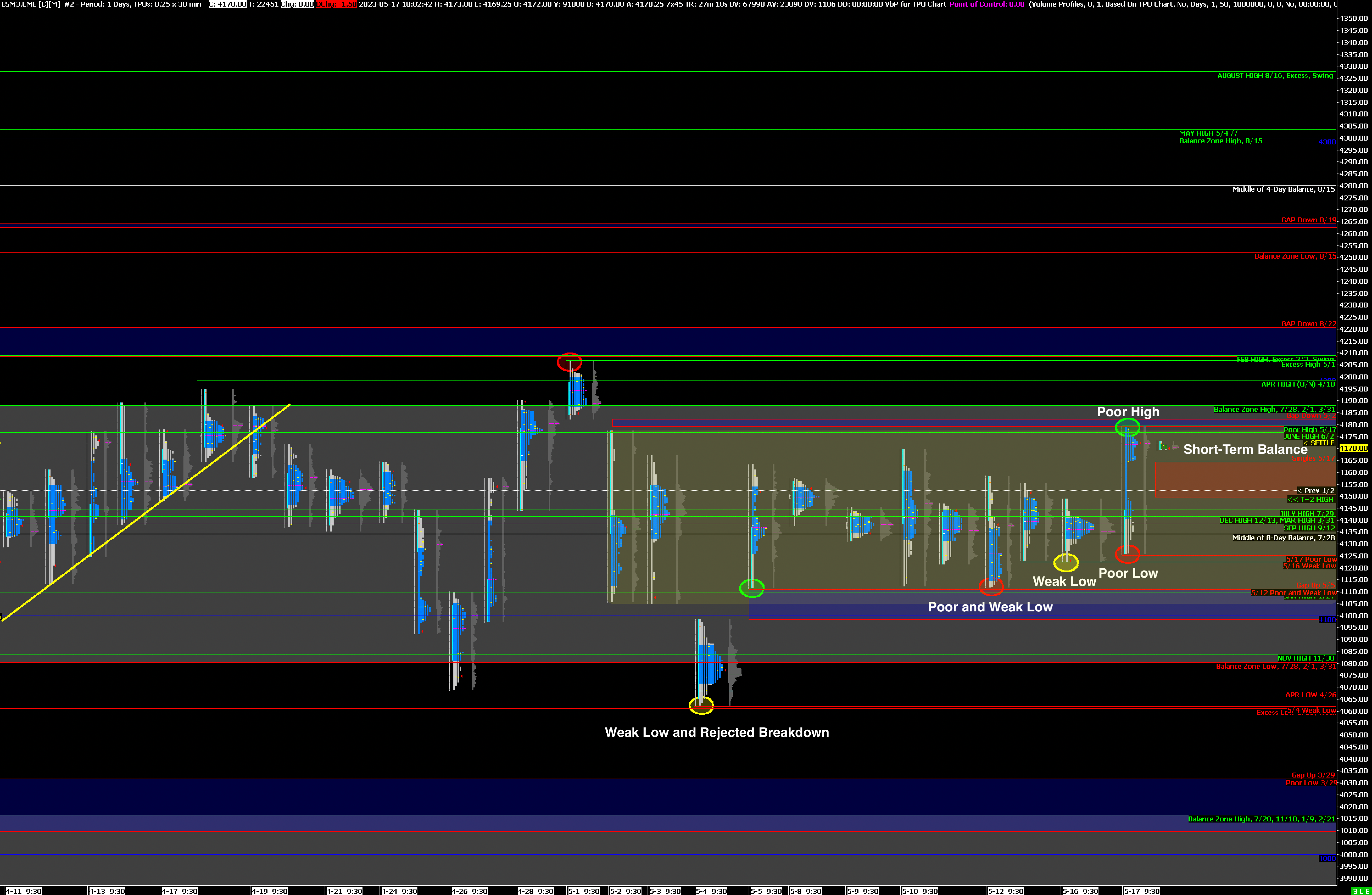The width and height of the screenshot is (1372, 895).
Task: Click the '4-26 9:30' date on time axis
Action: click(x=469, y=891)
